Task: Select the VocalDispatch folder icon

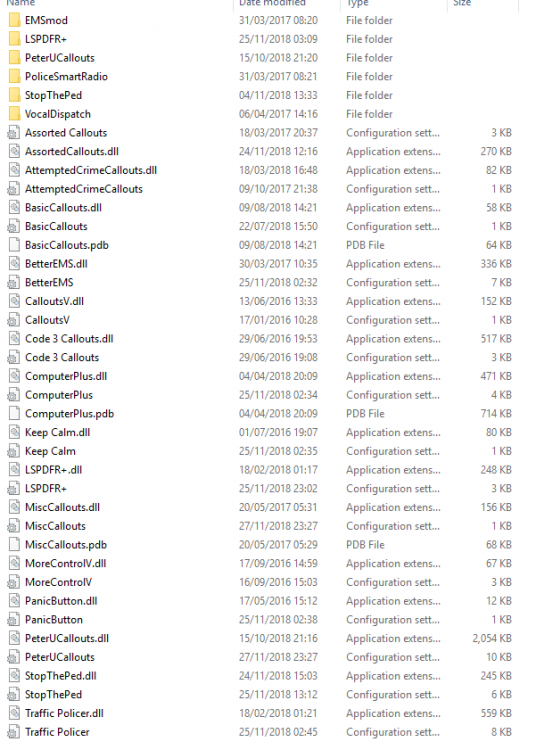Action: 14,114
